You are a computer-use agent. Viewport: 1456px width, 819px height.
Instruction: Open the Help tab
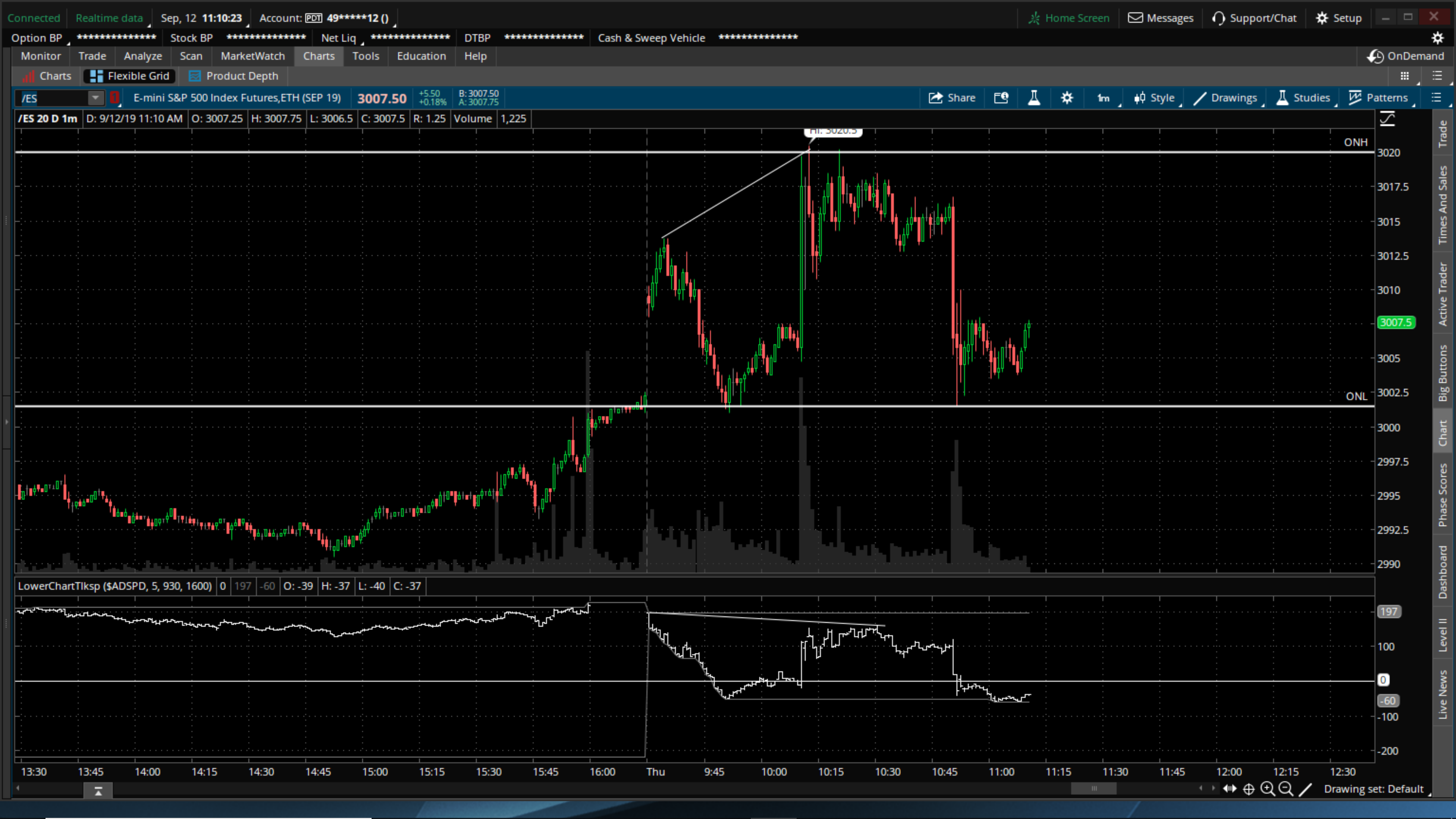tap(475, 56)
